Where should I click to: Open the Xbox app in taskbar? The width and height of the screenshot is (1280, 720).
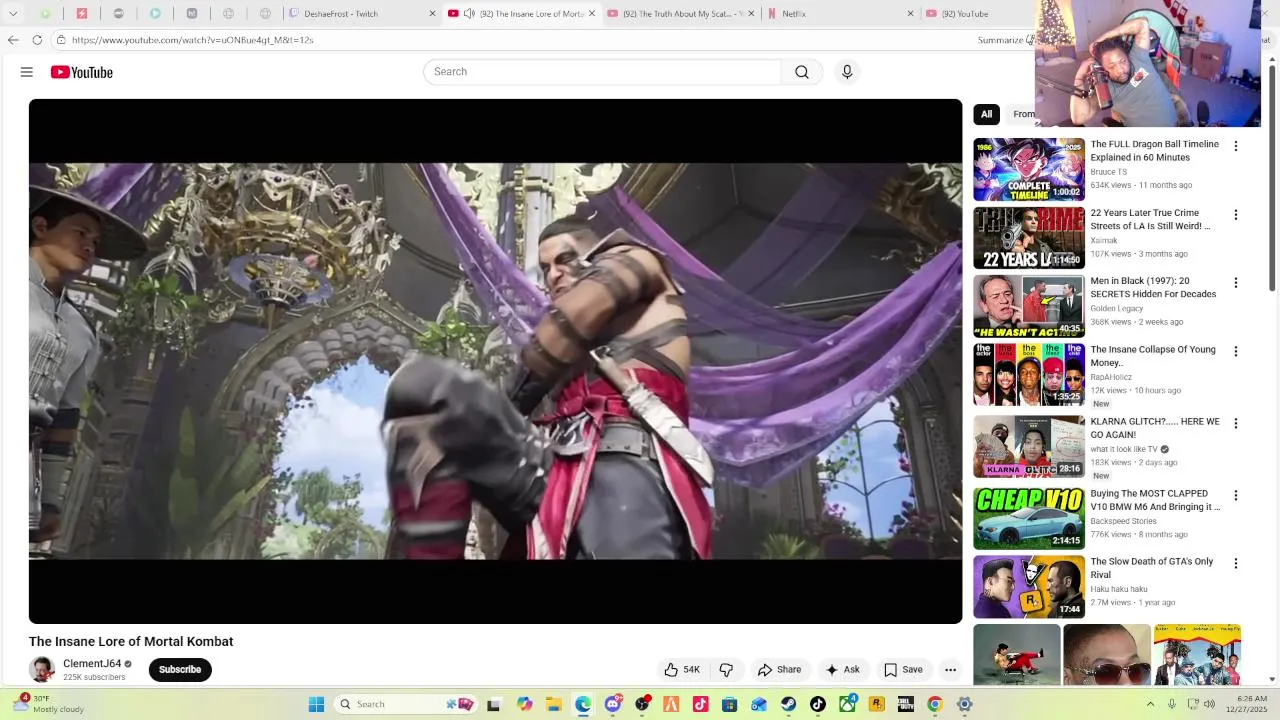[x=847, y=704]
